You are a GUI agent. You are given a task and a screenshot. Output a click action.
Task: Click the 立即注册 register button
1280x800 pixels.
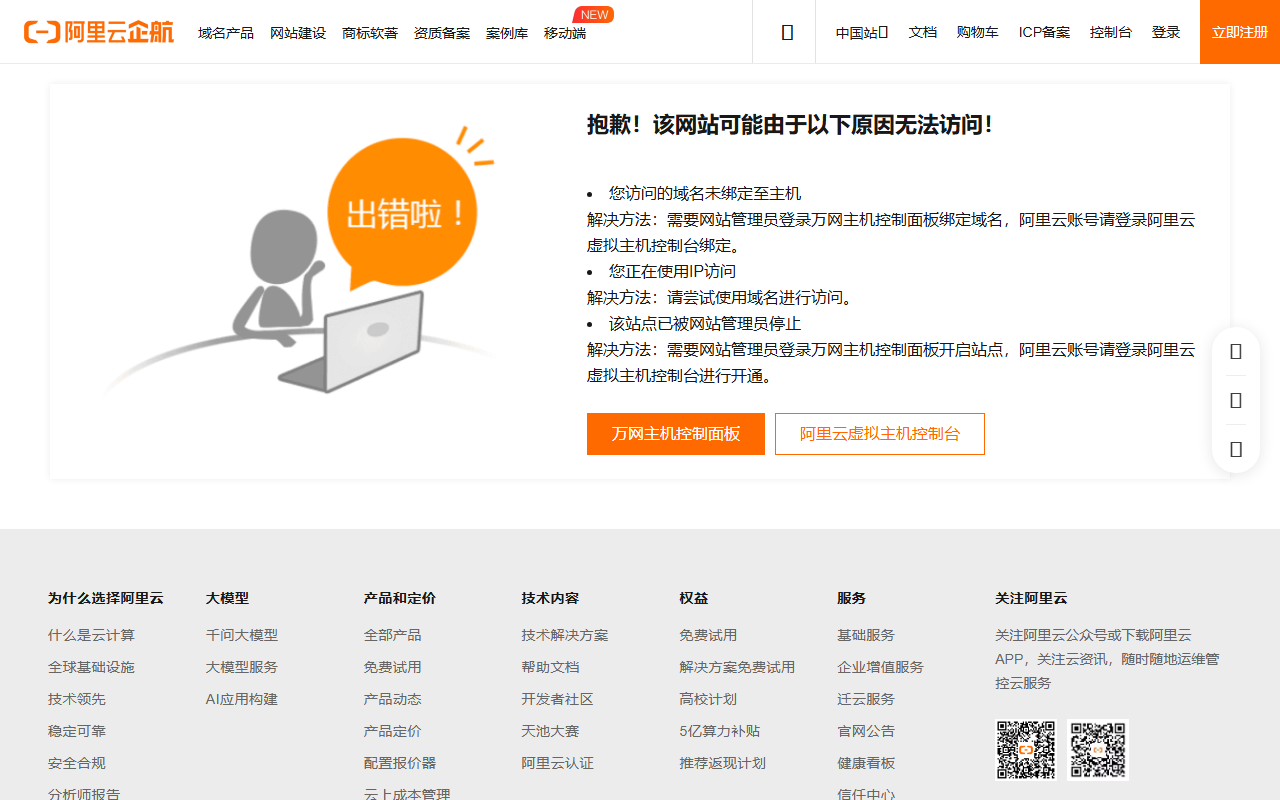1240,32
